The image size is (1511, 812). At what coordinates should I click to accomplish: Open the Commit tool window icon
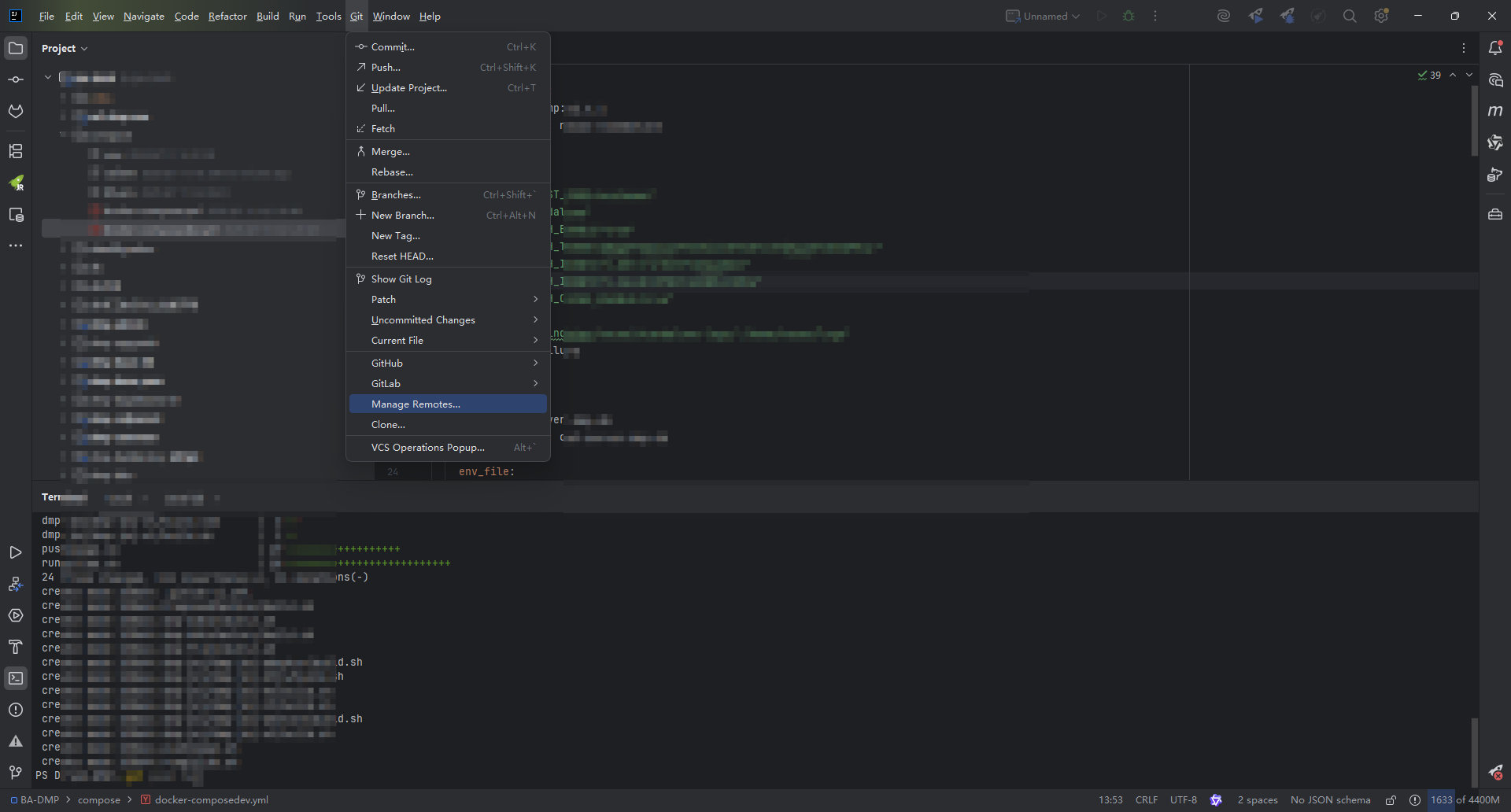(x=16, y=79)
